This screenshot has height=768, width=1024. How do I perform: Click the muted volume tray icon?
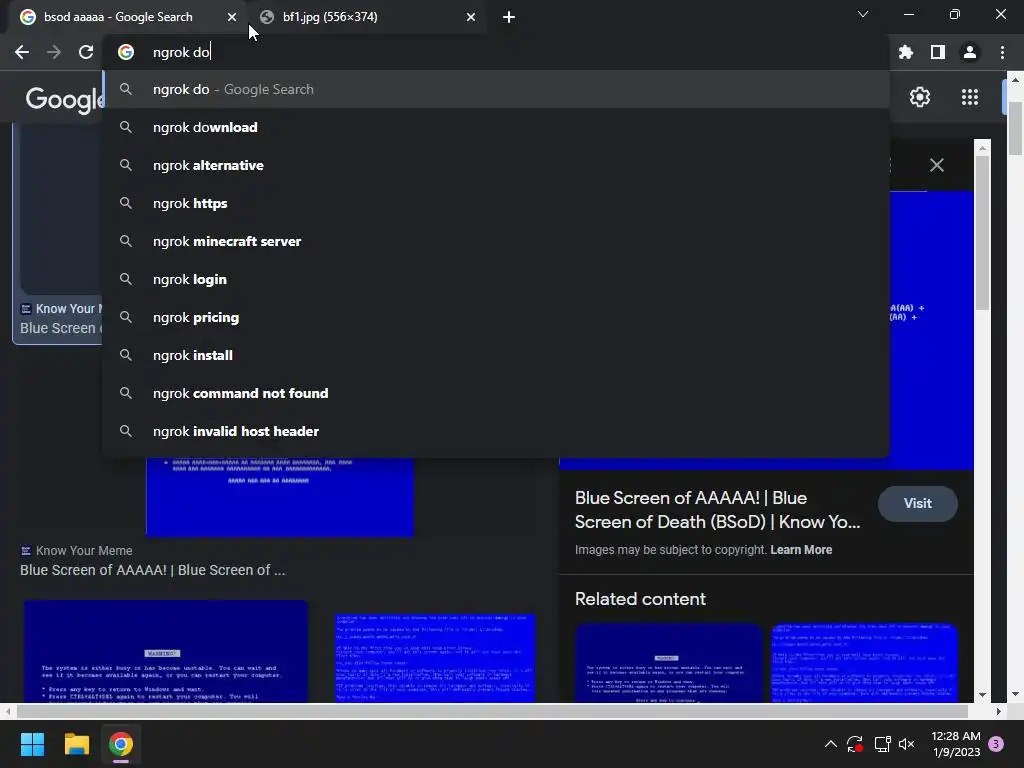tap(906, 744)
